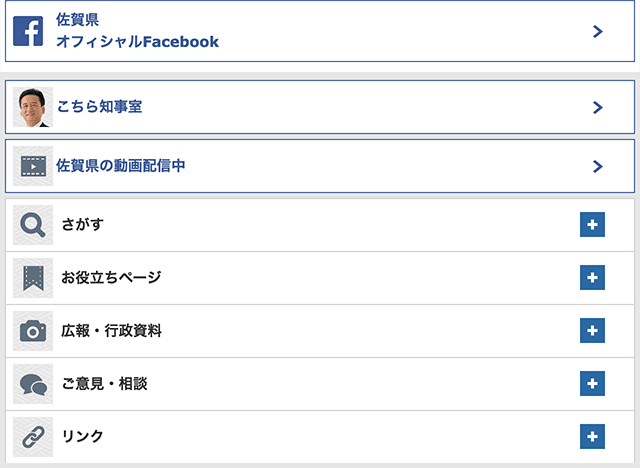The height and width of the screenshot is (468, 640).
Task: Open the こちら知事室 link
Action: [100, 107]
